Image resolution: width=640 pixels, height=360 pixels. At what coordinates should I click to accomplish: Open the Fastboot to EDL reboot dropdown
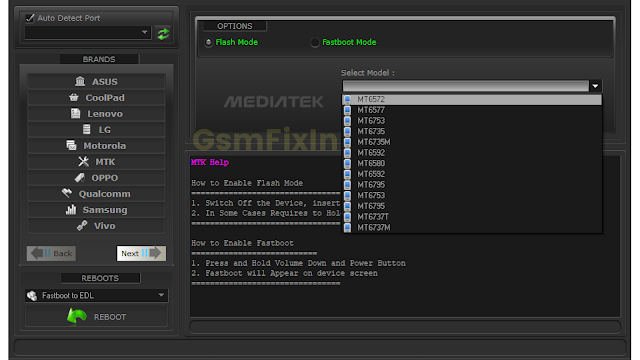pos(96,295)
